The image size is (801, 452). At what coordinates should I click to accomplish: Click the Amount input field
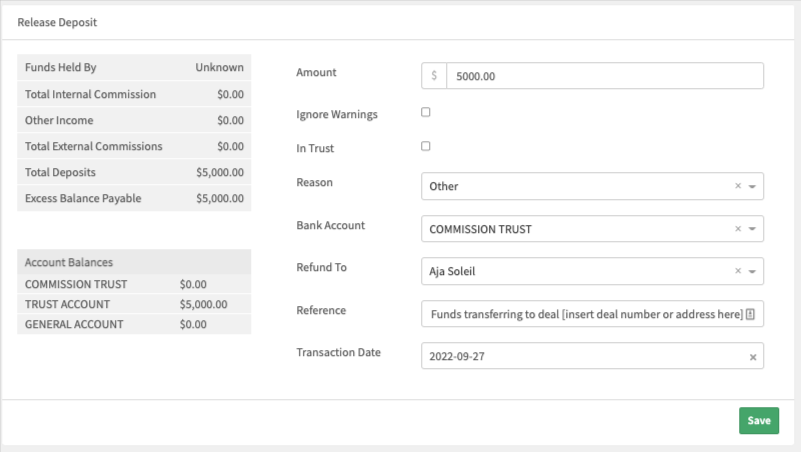[605, 76]
